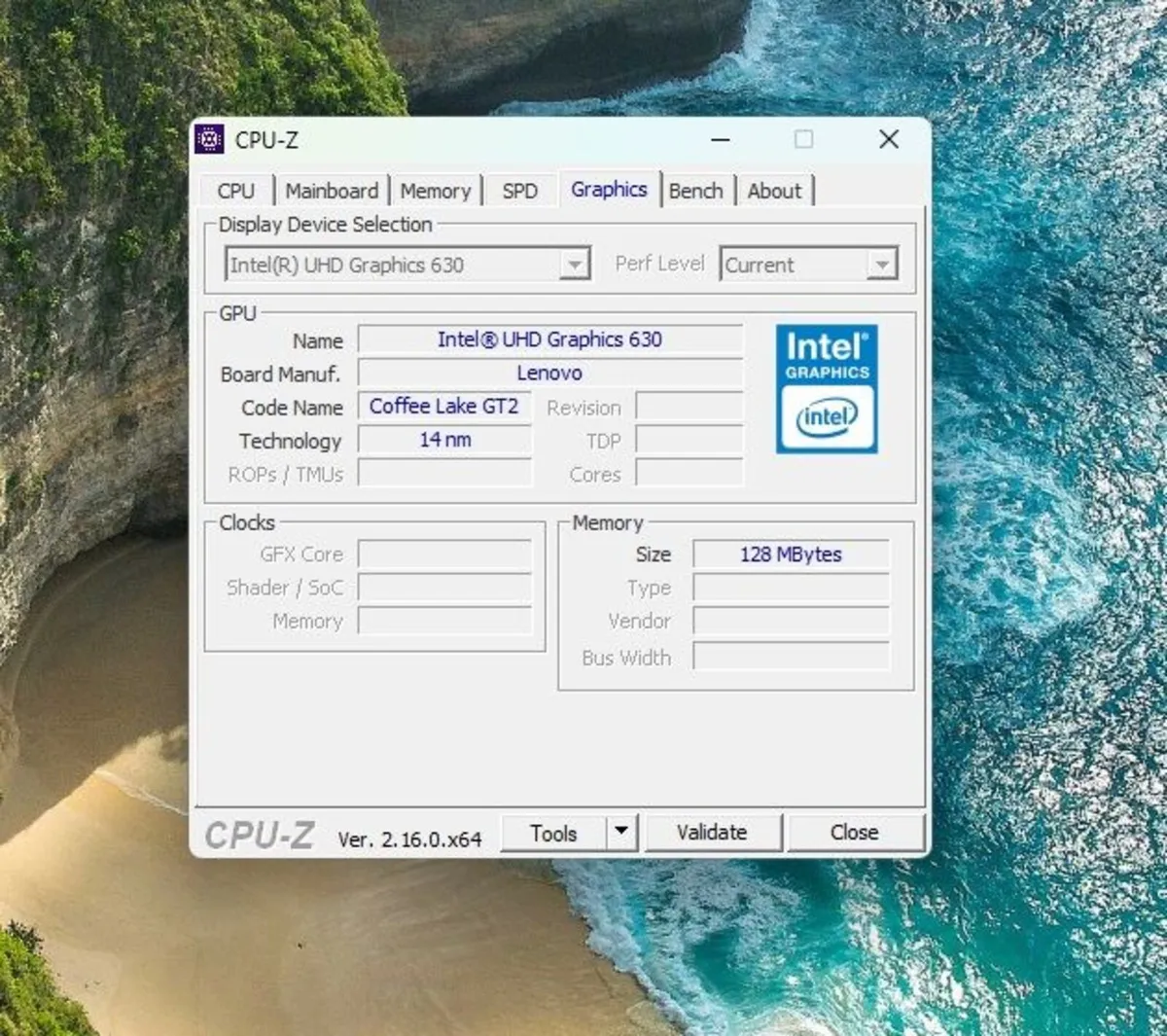Click the Board Manufacturer field showing Lenovo
The height and width of the screenshot is (1036, 1167).
[x=550, y=373]
